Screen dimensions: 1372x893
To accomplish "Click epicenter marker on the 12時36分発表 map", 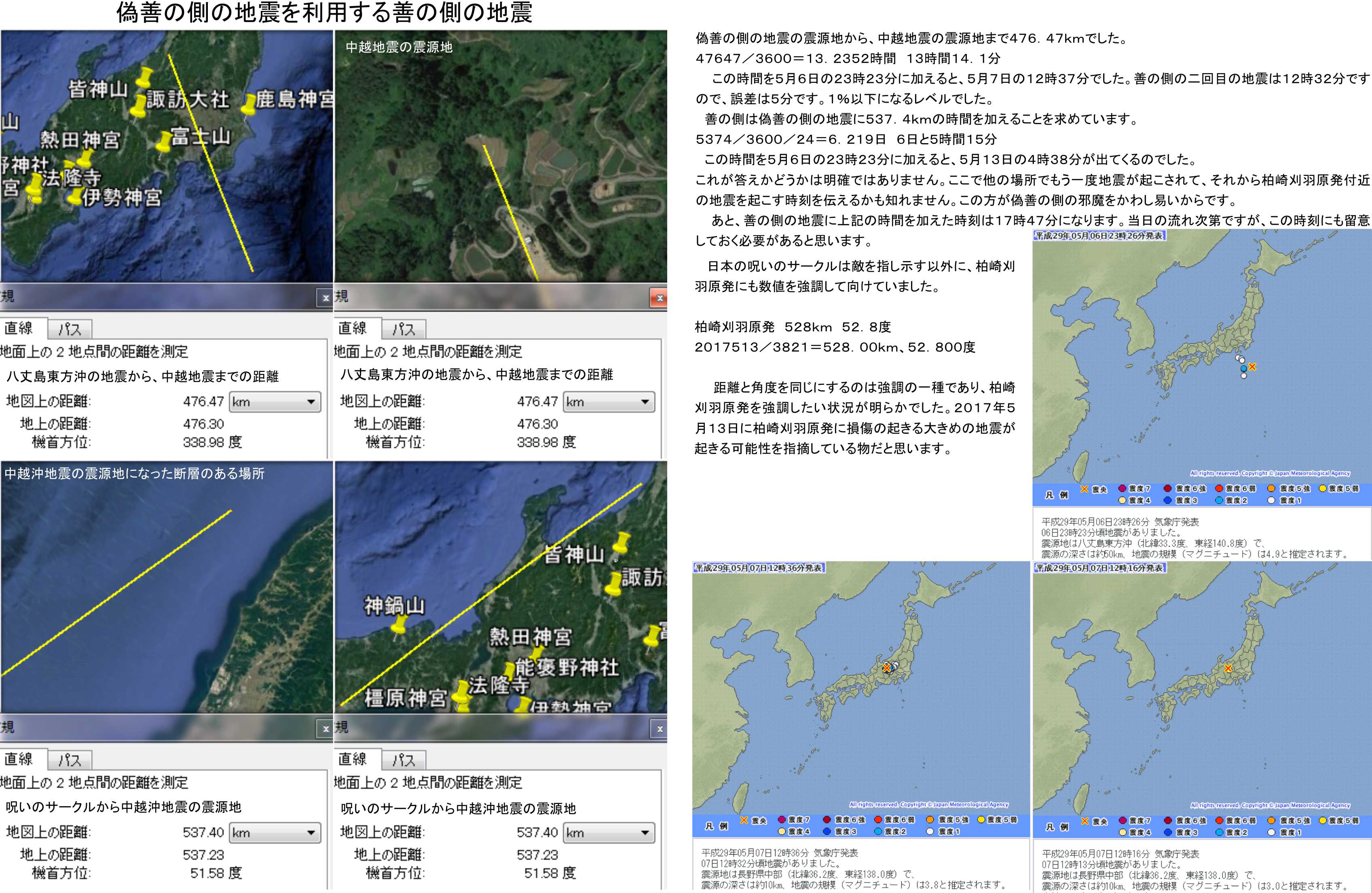I will (x=887, y=667).
